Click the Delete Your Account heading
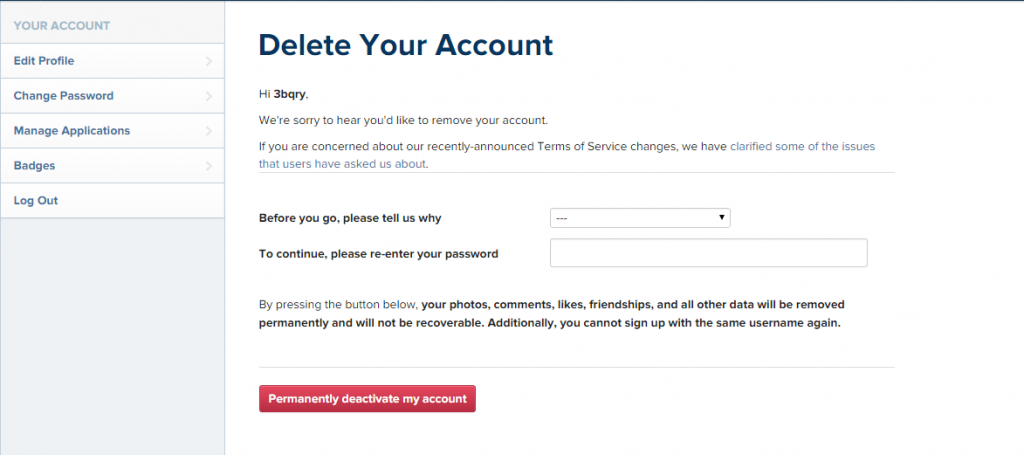The image size is (1024, 455). [x=405, y=45]
